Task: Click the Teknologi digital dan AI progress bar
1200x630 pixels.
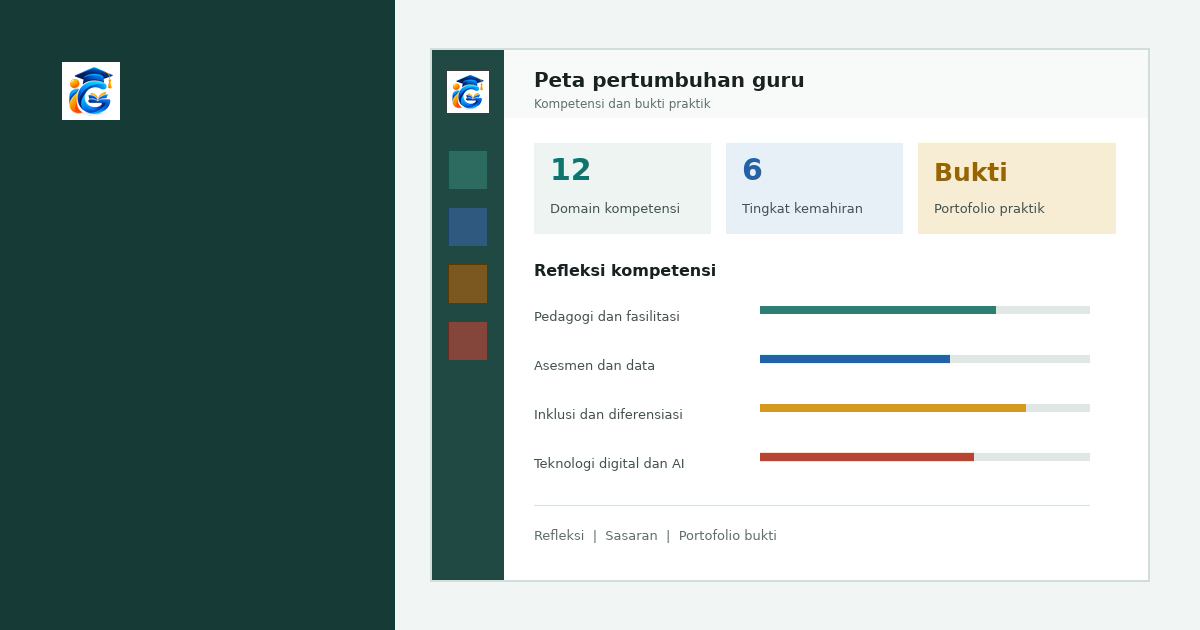Action: [925, 457]
